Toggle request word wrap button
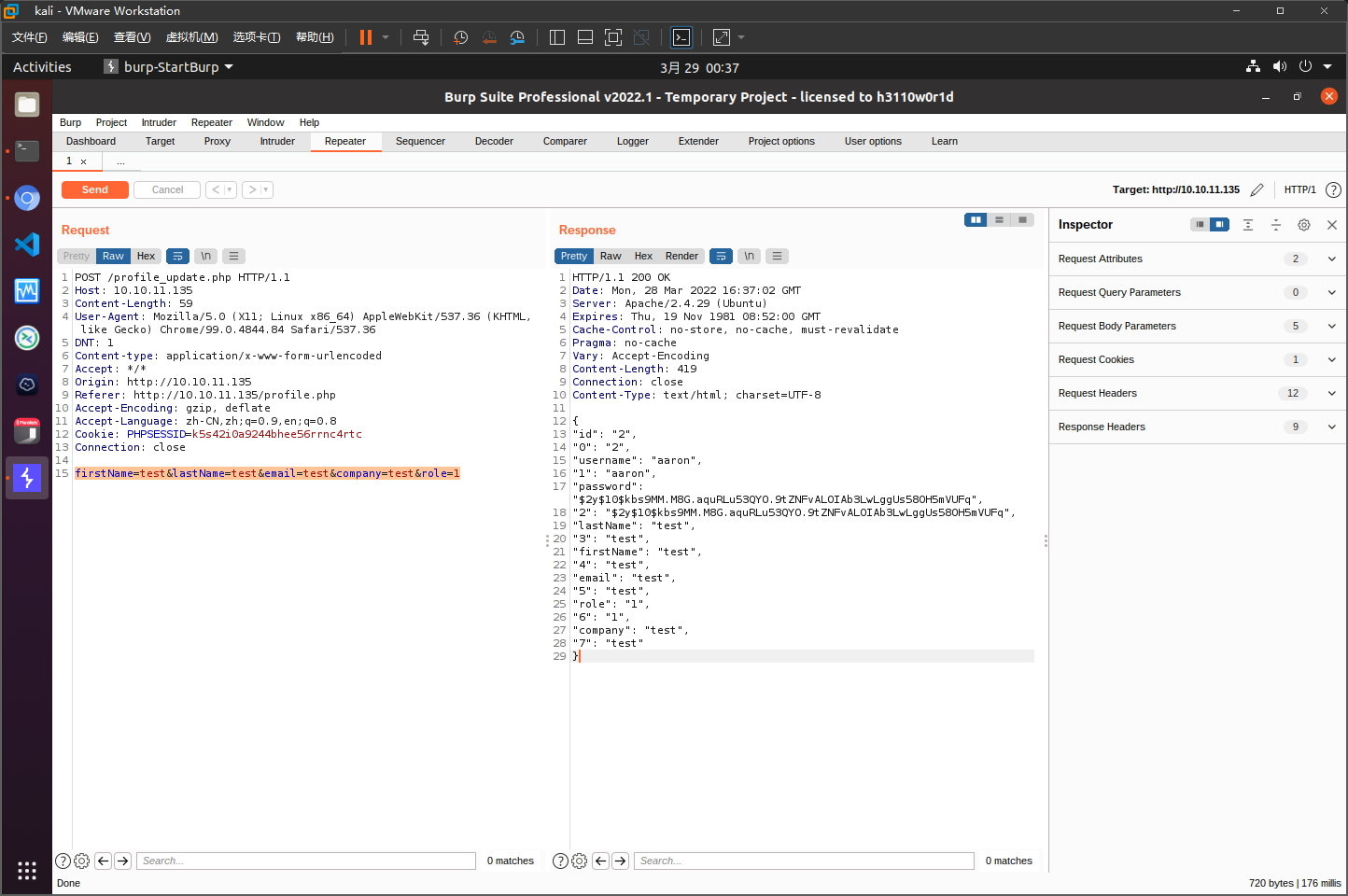Image resolution: width=1348 pixels, height=896 pixels. pos(177,256)
